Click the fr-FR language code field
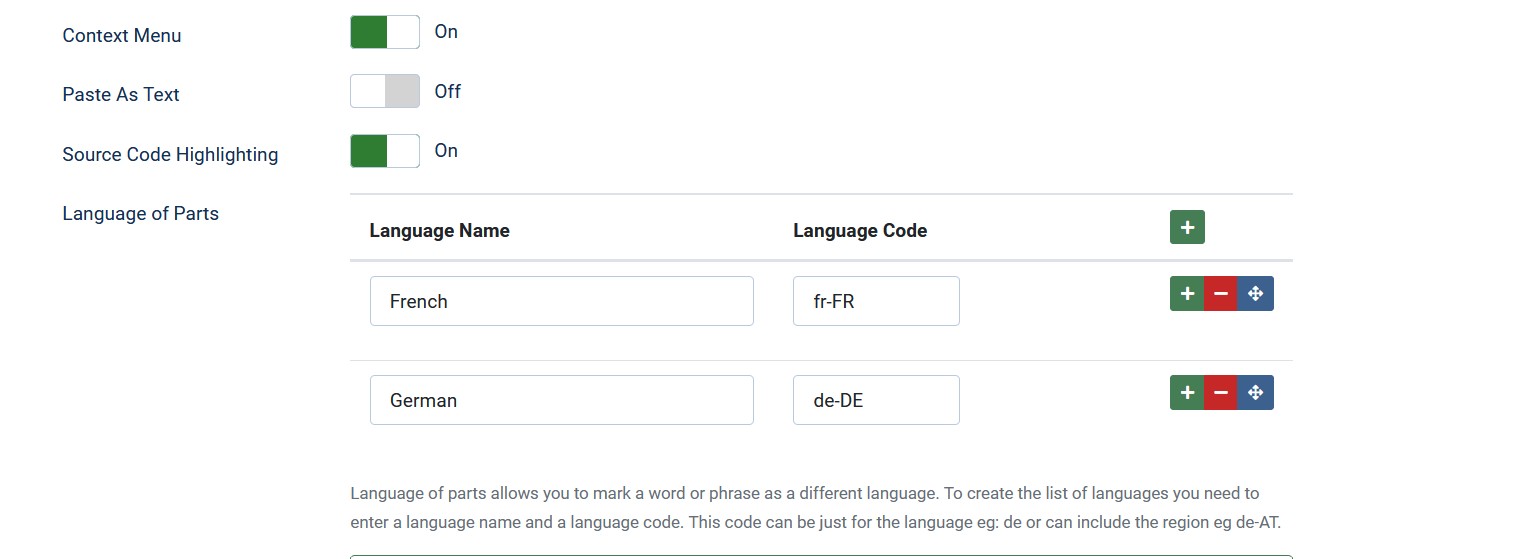This screenshot has width=1534, height=559. [x=876, y=301]
